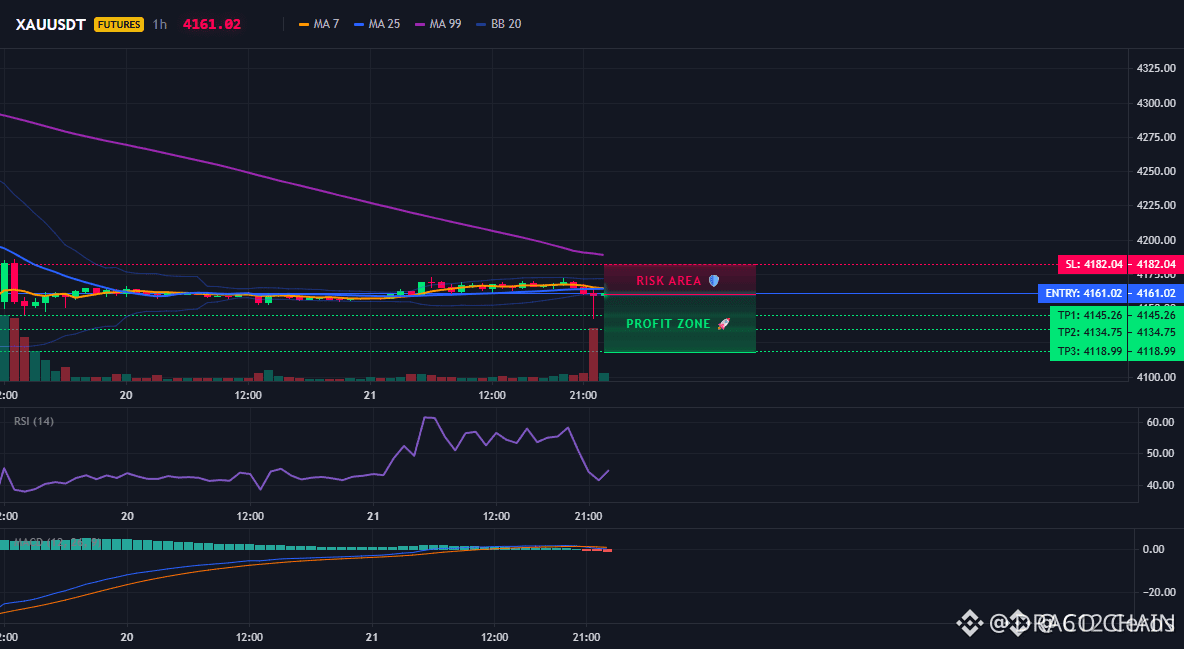
Task: Click the 21:00 label under MACD panel
Action: click(587, 637)
